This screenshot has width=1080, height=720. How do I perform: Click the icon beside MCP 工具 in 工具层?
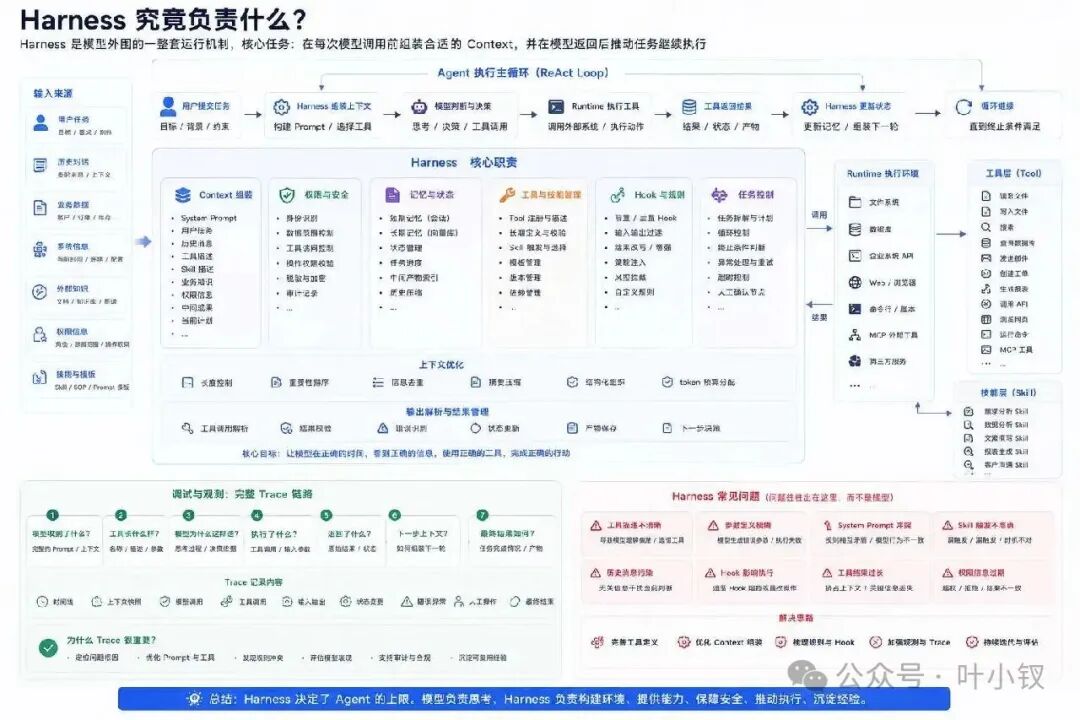pyautogui.click(x=986, y=350)
